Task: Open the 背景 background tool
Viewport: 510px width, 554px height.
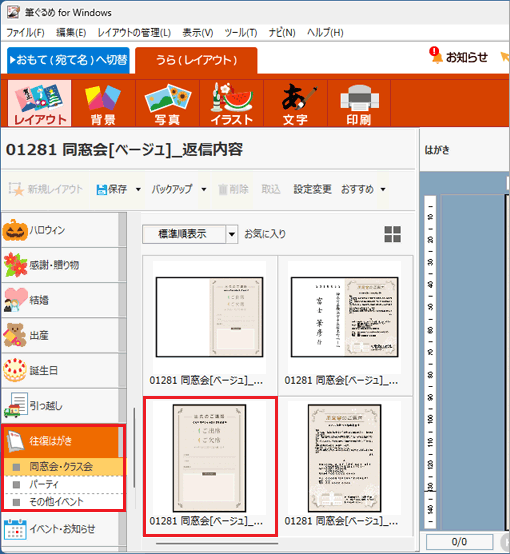Action: 103,103
